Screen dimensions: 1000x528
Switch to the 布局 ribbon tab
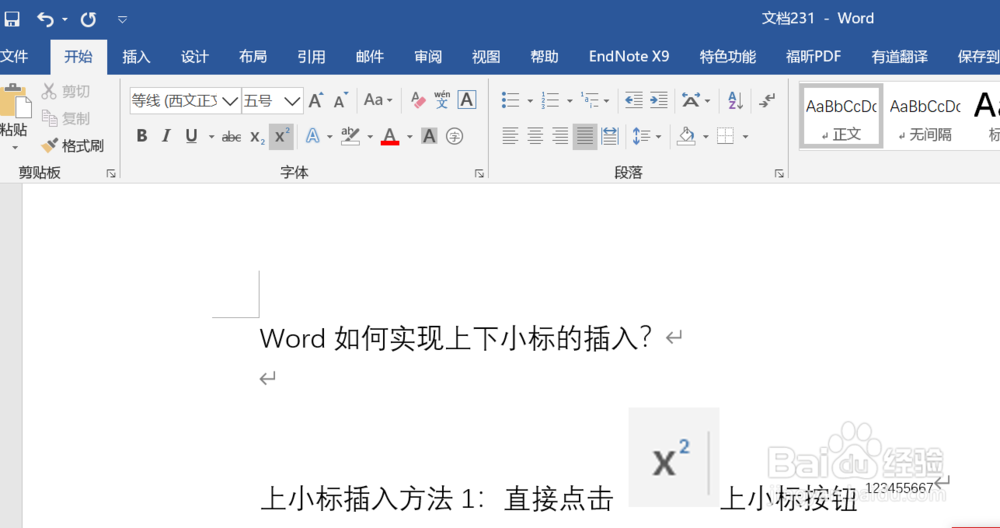[253, 57]
